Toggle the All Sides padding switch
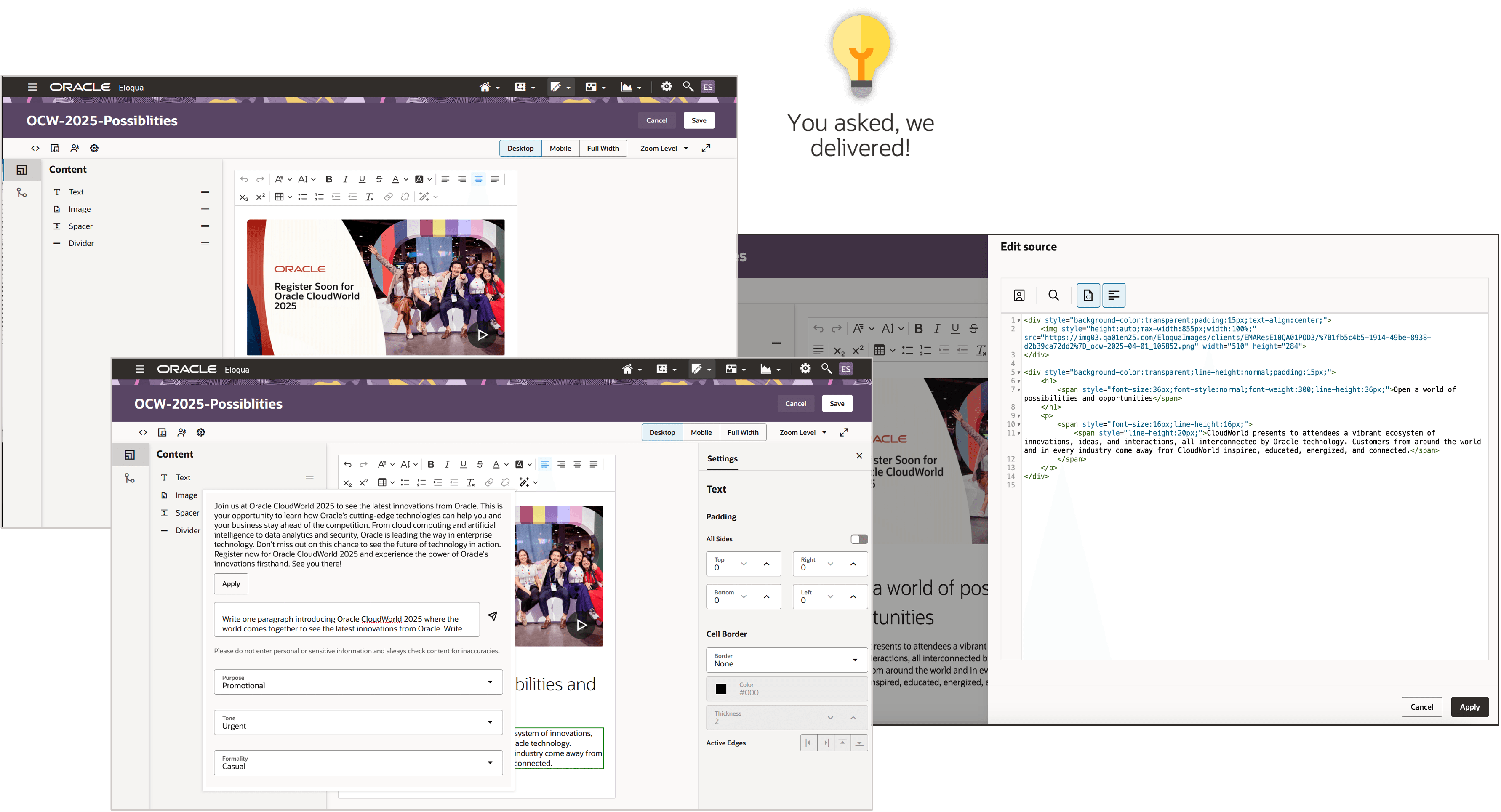This screenshot has height=812, width=1501. (x=858, y=539)
